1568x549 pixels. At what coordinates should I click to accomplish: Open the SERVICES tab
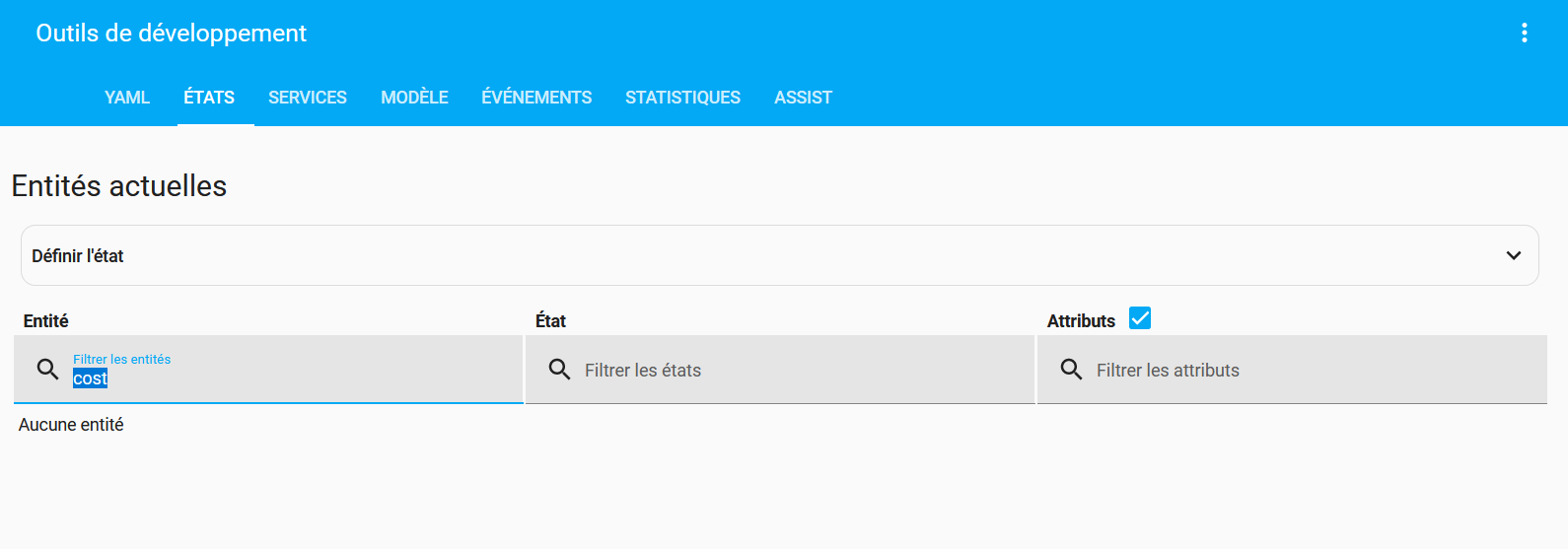coord(308,98)
